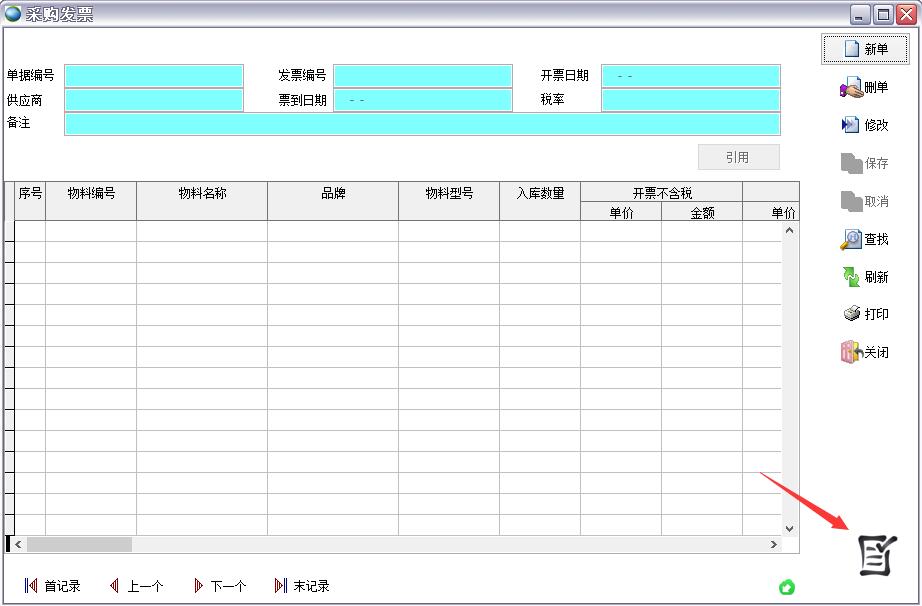Image resolution: width=922 pixels, height=606 pixels.
Task: Click into the 发票编号 invoice number field
Action: 423,76
